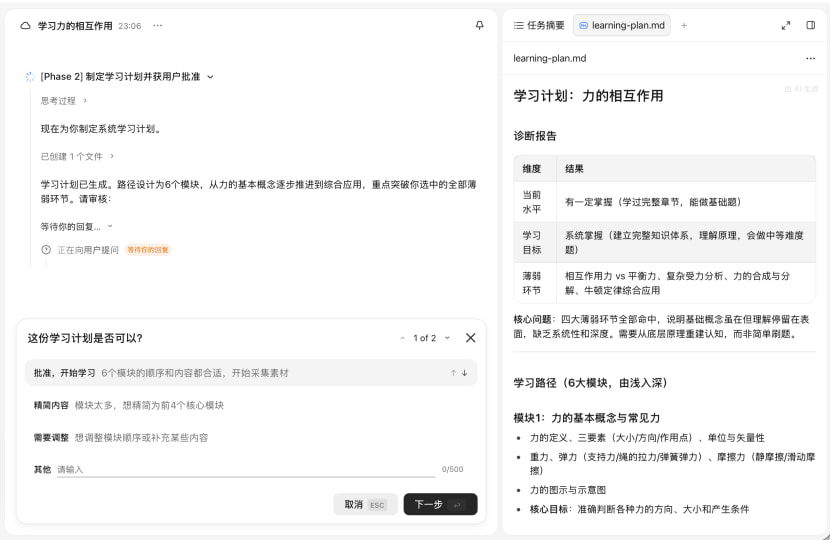Click the 这份学习计划是否可以？question title
Image resolution: width=830 pixels, height=540 pixels.
[85, 338]
